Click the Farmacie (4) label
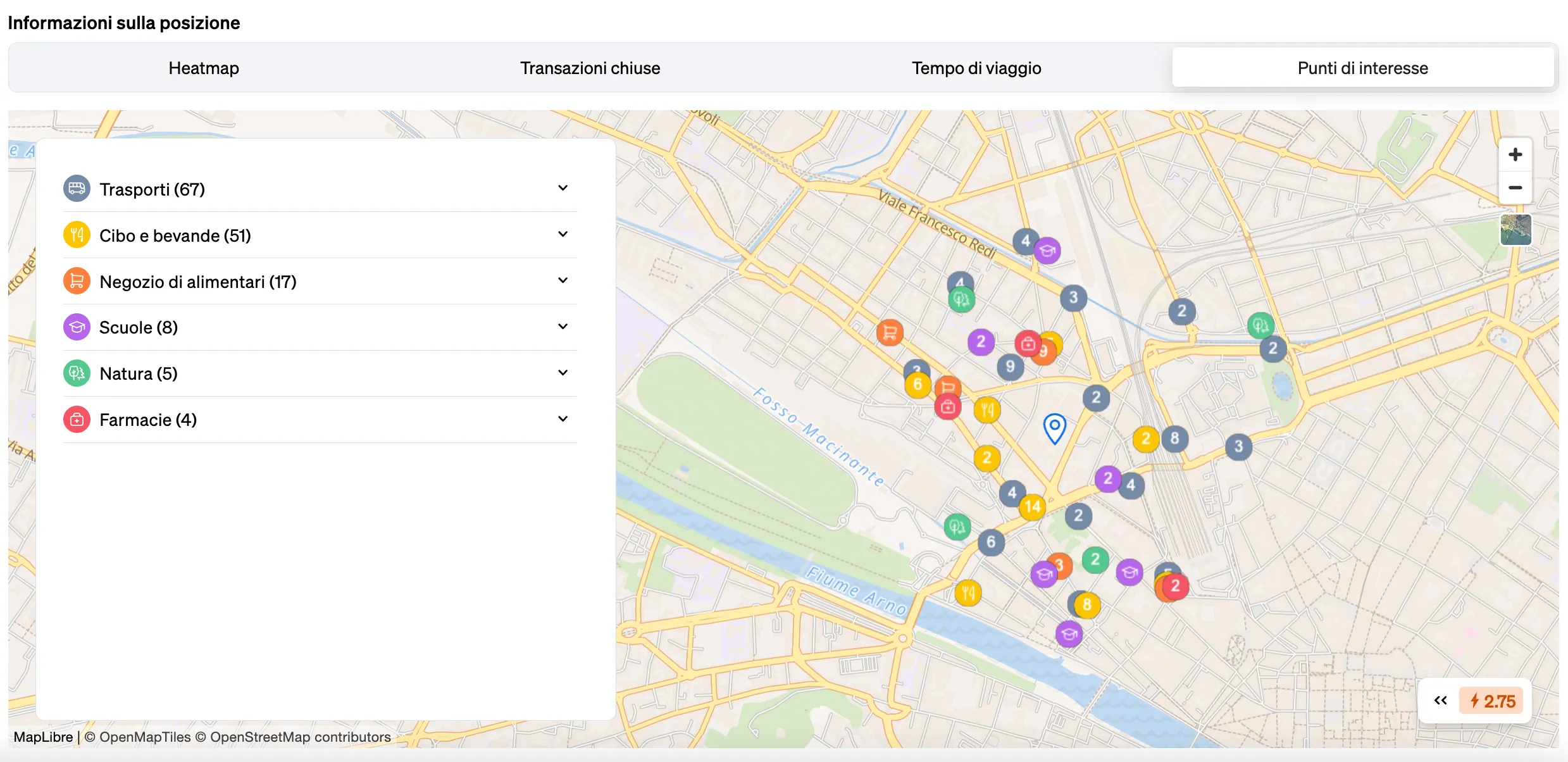The image size is (1568, 762). click(148, 420)
